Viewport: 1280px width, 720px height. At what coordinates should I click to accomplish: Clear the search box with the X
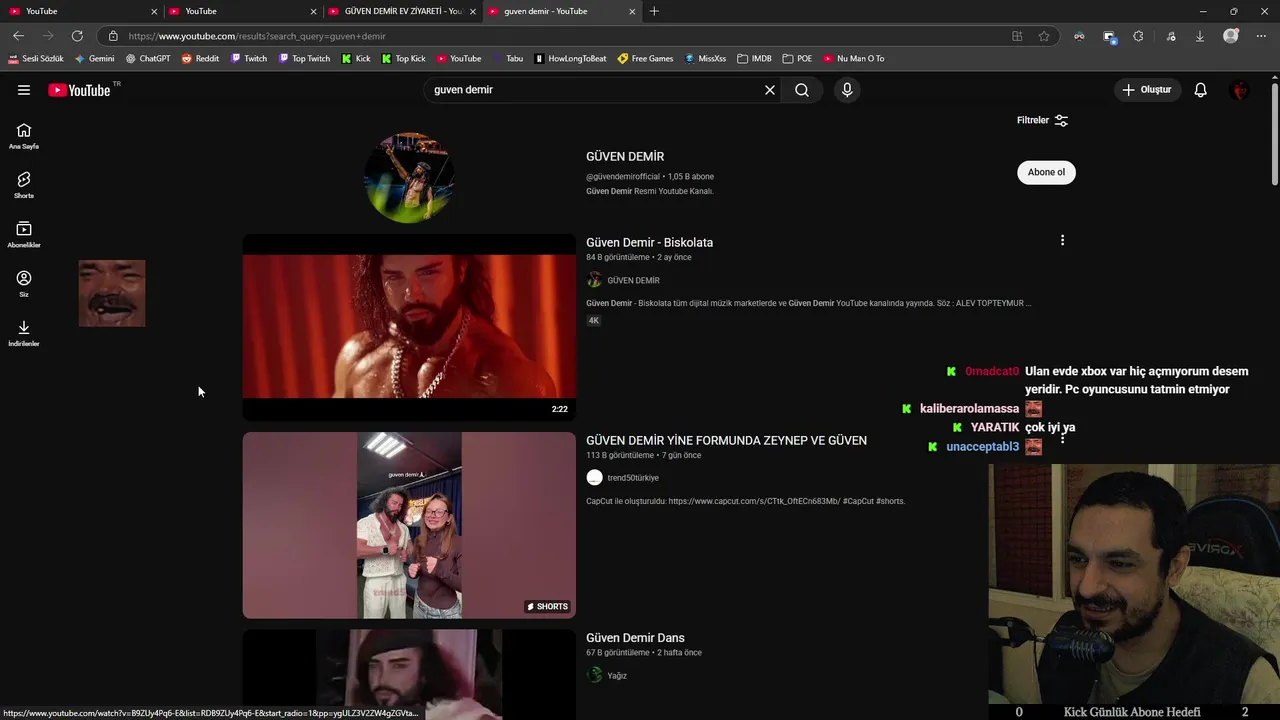point(770,90)
